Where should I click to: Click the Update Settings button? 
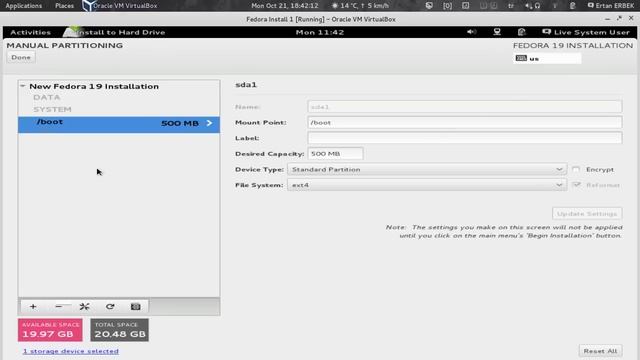coord(587,213)
